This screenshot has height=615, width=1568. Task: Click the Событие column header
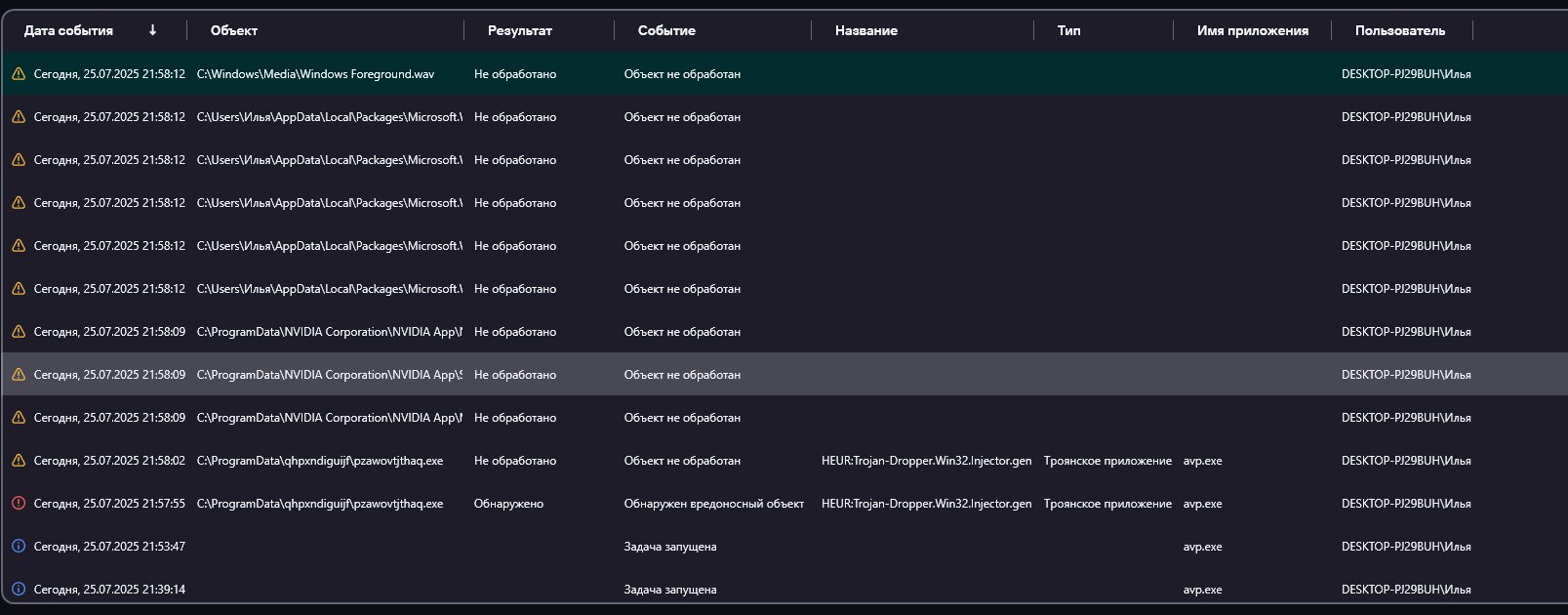[x=666, y=30]
